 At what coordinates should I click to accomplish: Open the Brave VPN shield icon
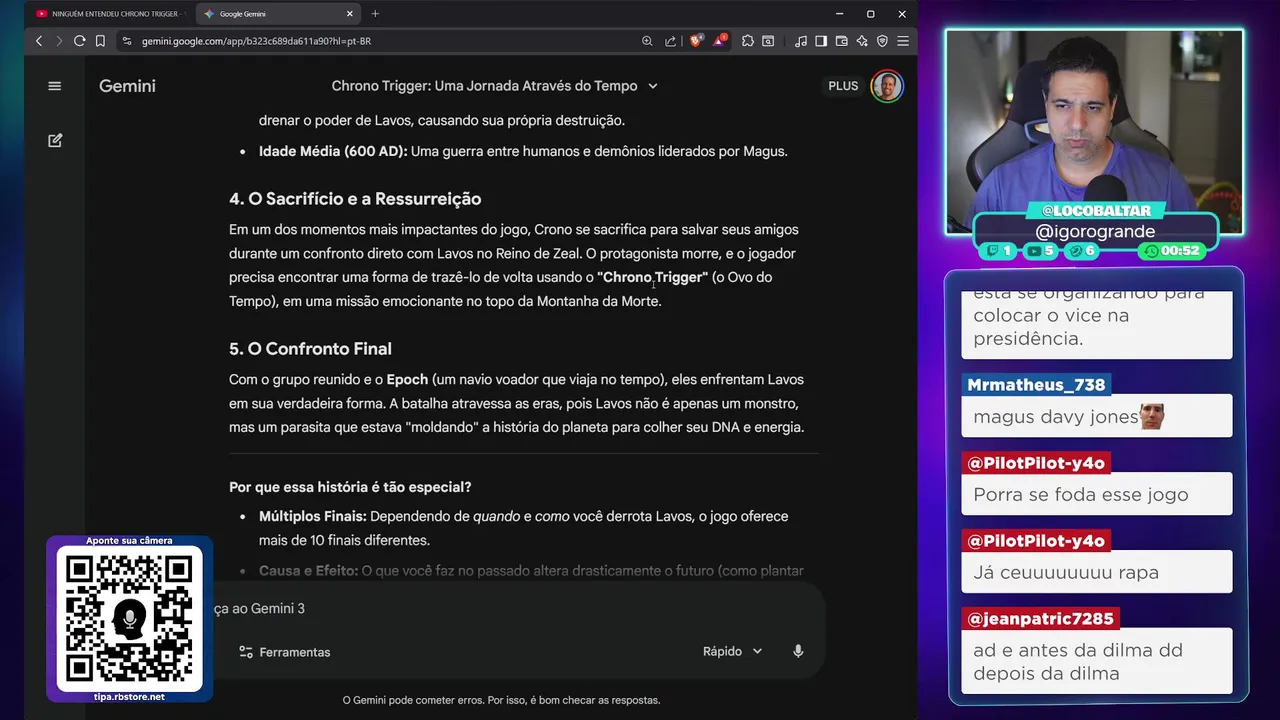[x=882, y=41]
